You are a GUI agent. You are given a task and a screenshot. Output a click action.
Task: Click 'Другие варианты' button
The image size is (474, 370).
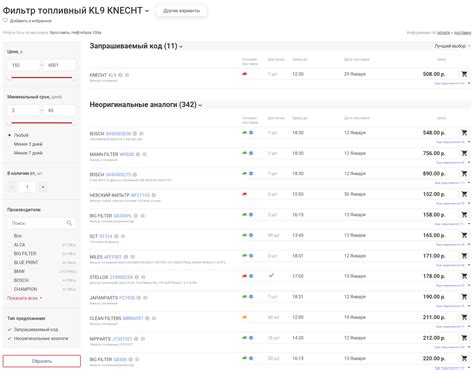click(181, 11)
